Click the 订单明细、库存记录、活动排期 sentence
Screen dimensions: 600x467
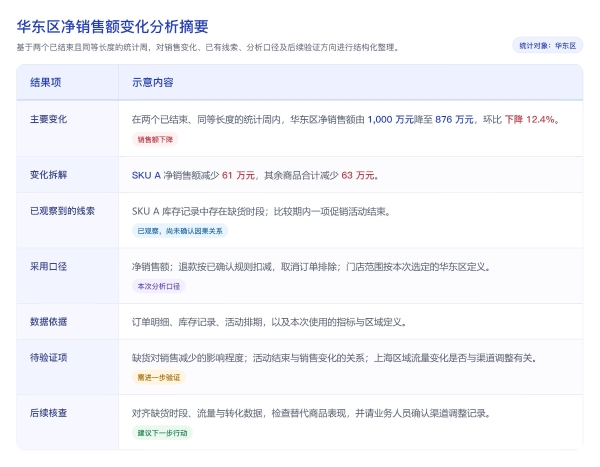[269, 322]
